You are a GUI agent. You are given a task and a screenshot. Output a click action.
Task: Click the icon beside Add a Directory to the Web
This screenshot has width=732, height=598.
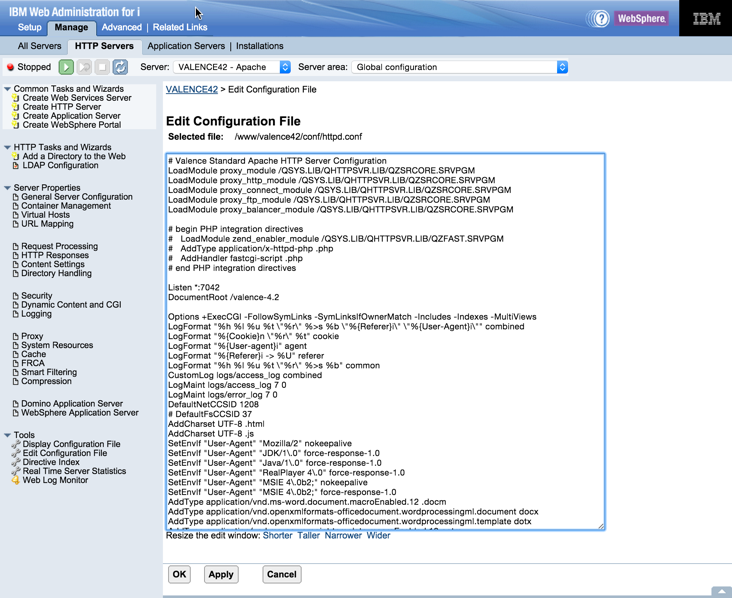[x=15, y=156]
